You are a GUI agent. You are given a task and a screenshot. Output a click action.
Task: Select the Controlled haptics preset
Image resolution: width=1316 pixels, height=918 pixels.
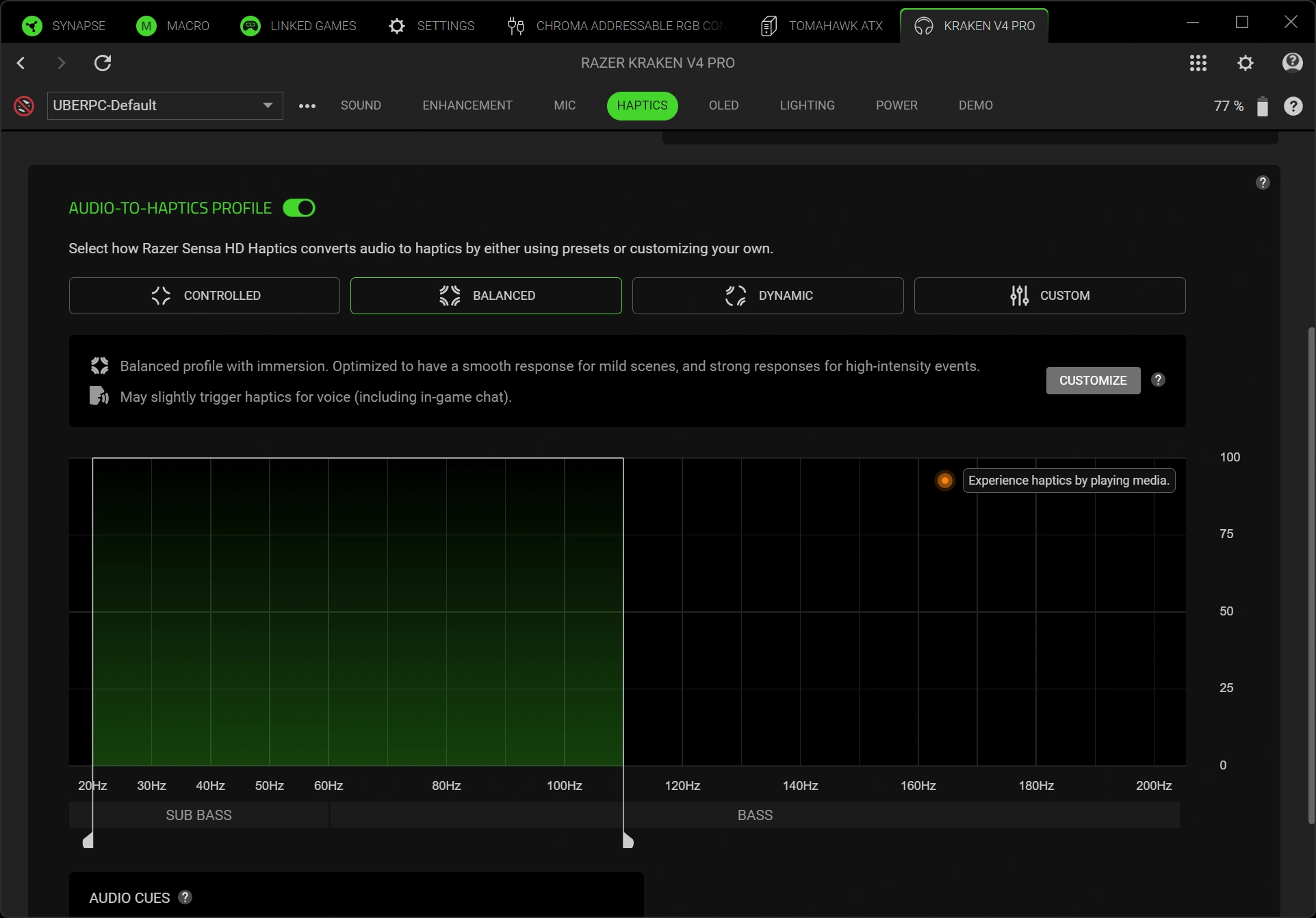pyautogui.click(x=205, y=296)
